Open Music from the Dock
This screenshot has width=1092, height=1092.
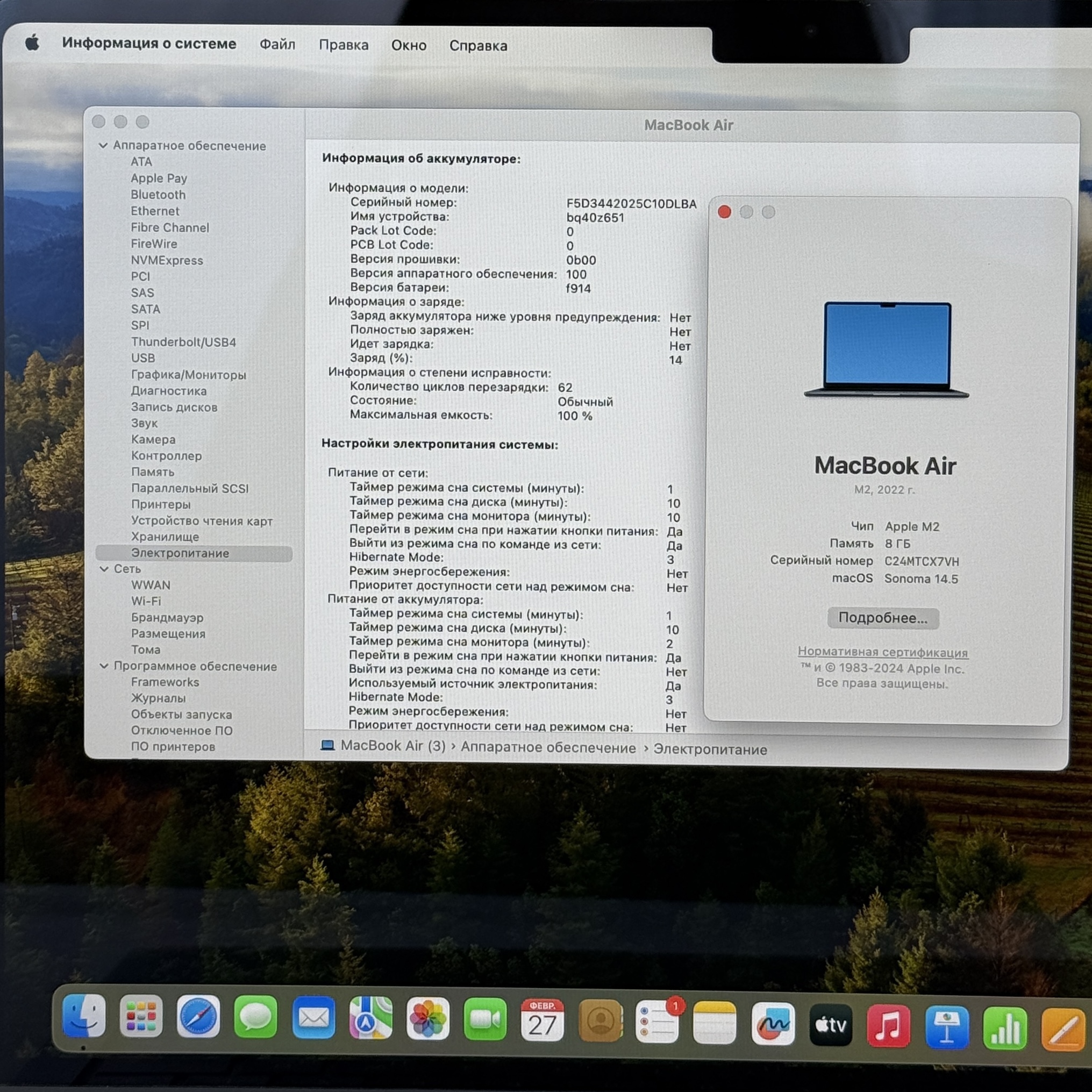(889, 1026)
